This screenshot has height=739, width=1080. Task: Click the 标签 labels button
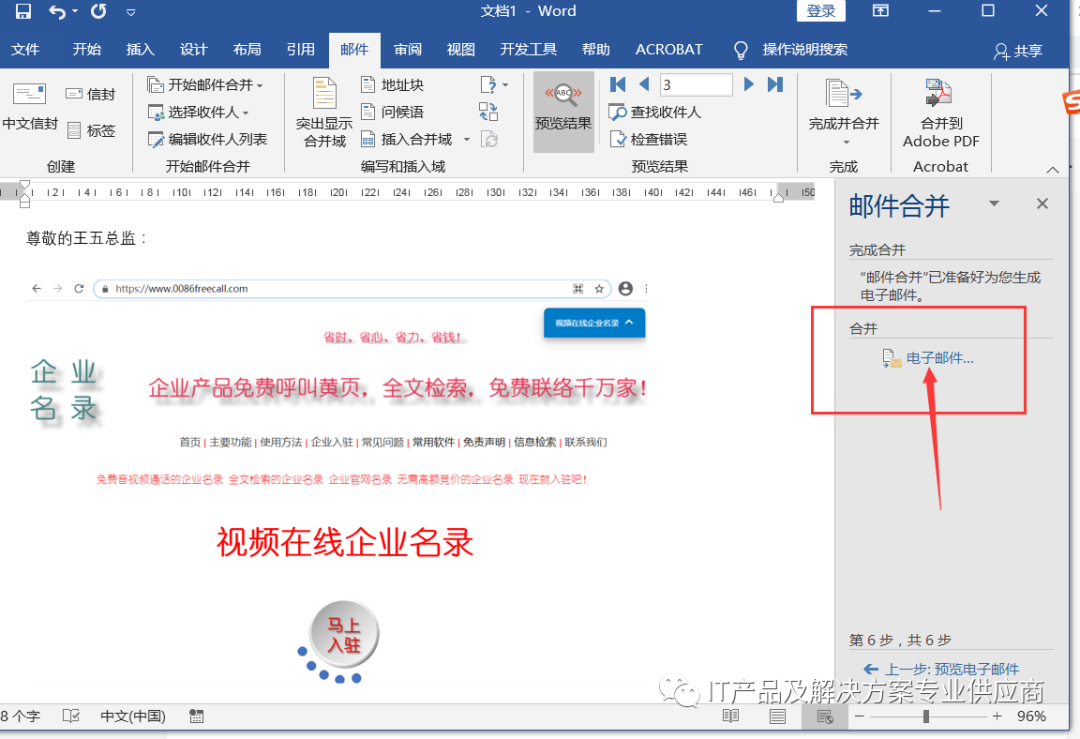(90, 130)
